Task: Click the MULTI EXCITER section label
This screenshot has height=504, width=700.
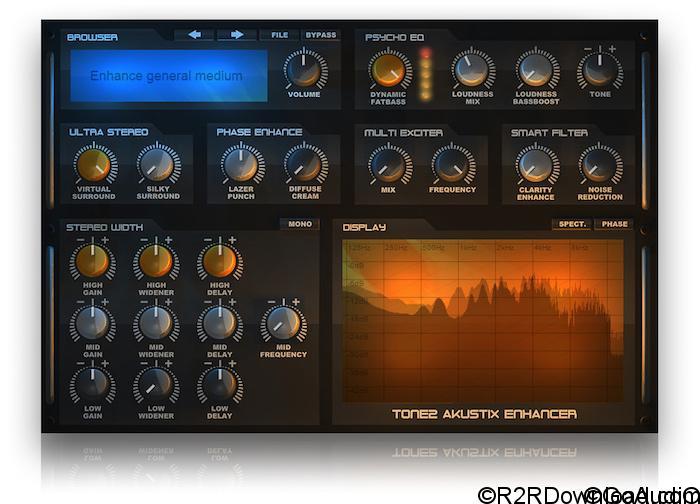Action: 404,133
